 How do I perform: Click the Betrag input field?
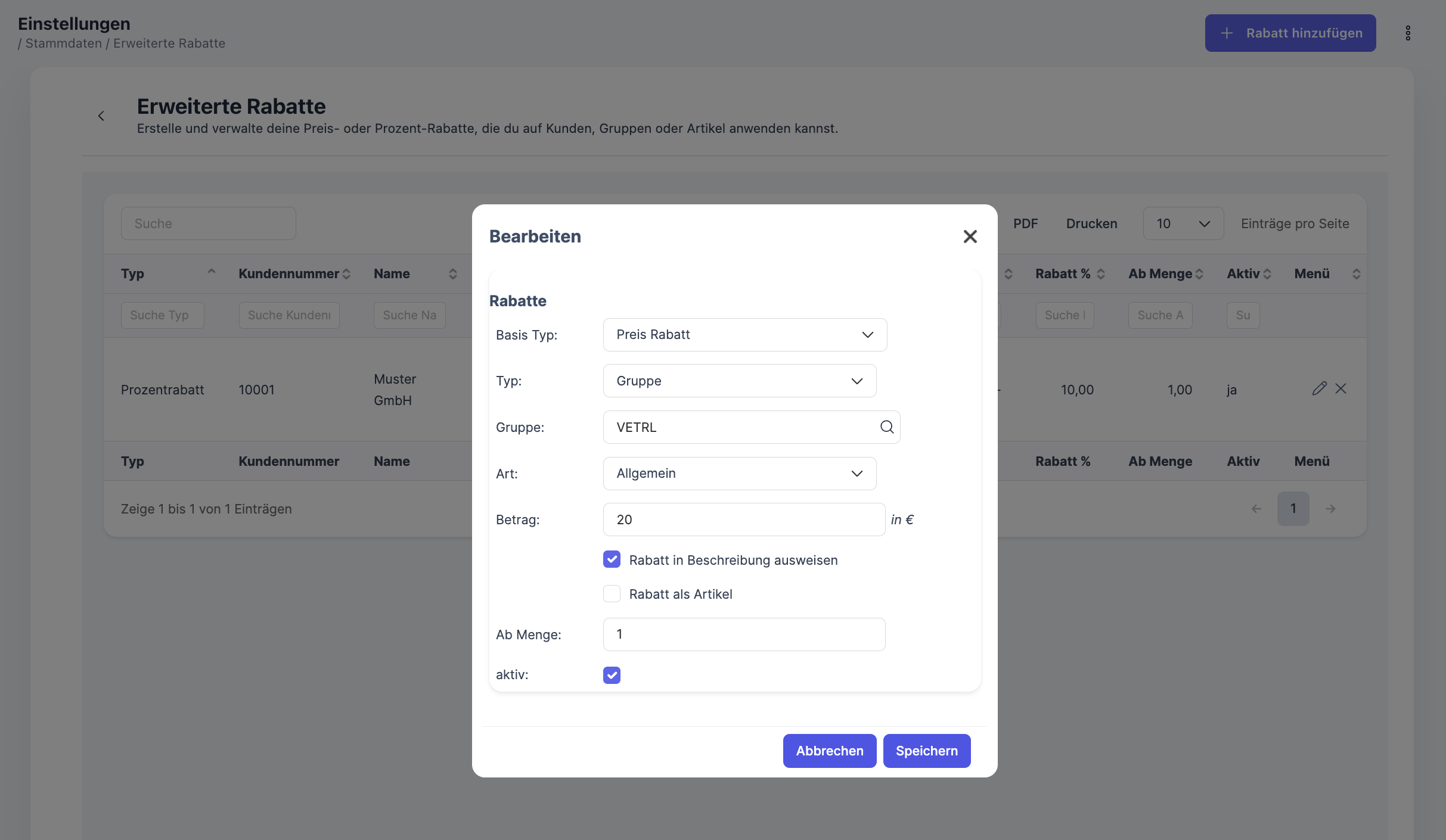[743, 519]
